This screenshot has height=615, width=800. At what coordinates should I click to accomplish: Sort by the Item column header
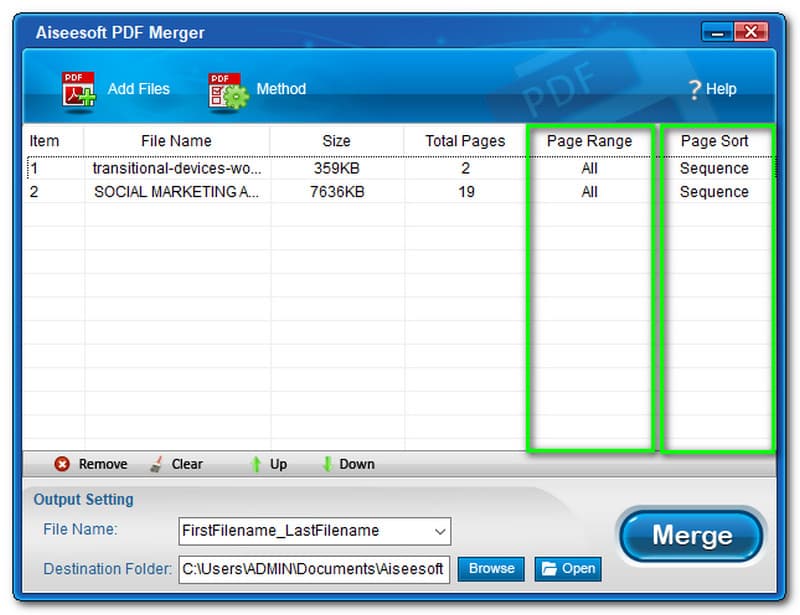(x=44, y=141)
